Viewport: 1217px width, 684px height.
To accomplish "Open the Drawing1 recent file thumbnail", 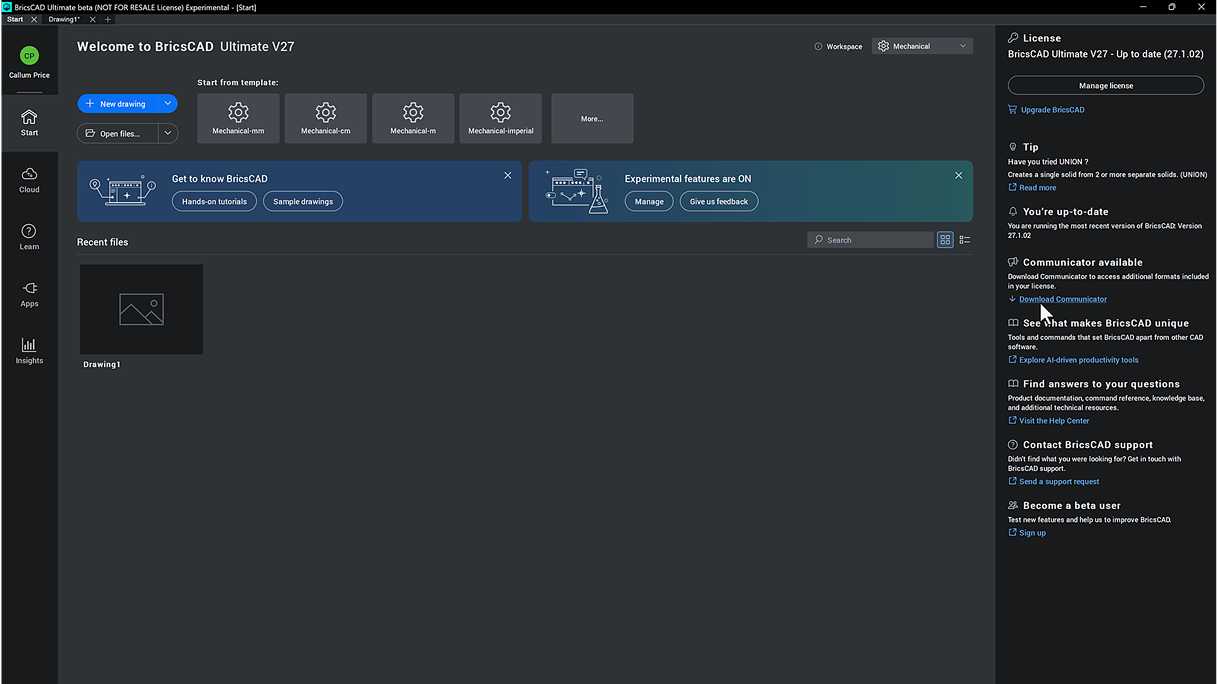I will (141, 309).
